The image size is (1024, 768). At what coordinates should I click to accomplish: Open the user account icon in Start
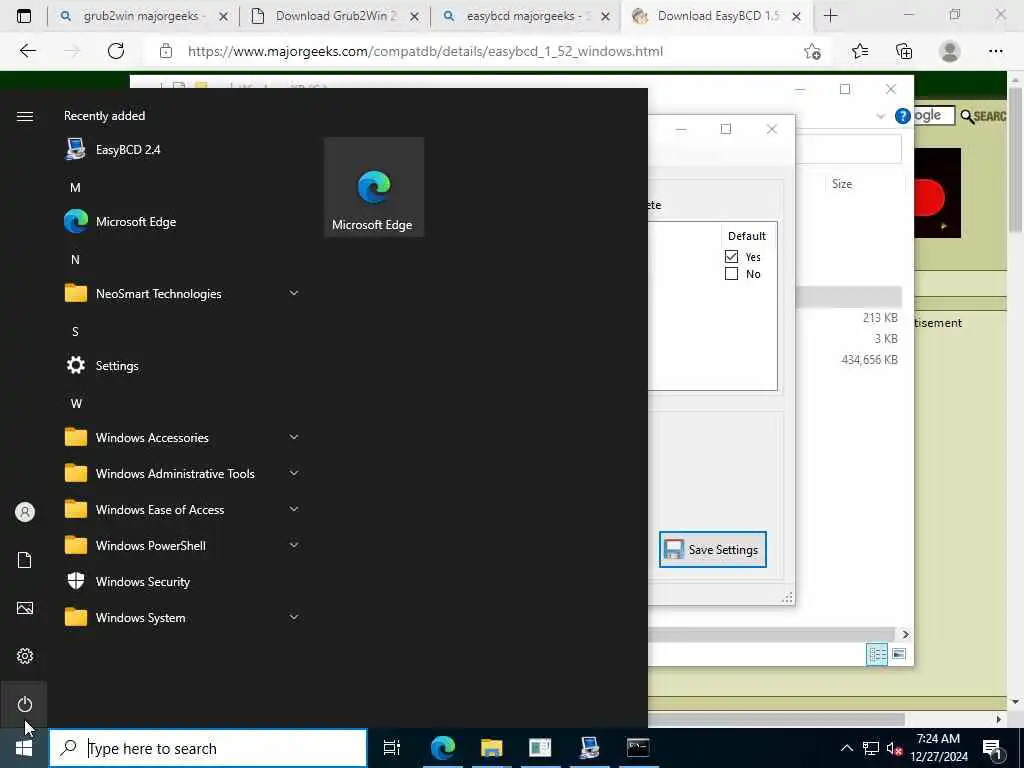(25, 512)
